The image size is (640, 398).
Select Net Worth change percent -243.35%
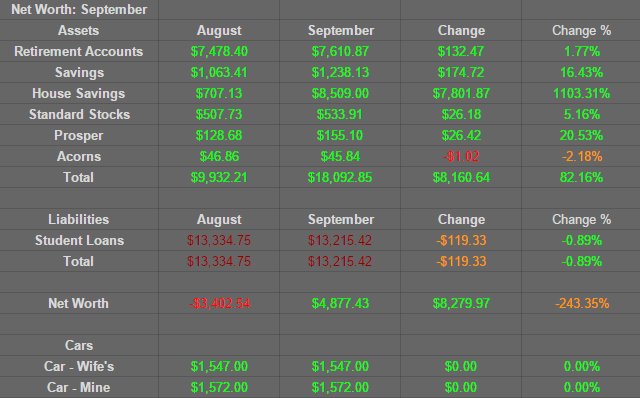click(x=581, y=303)
